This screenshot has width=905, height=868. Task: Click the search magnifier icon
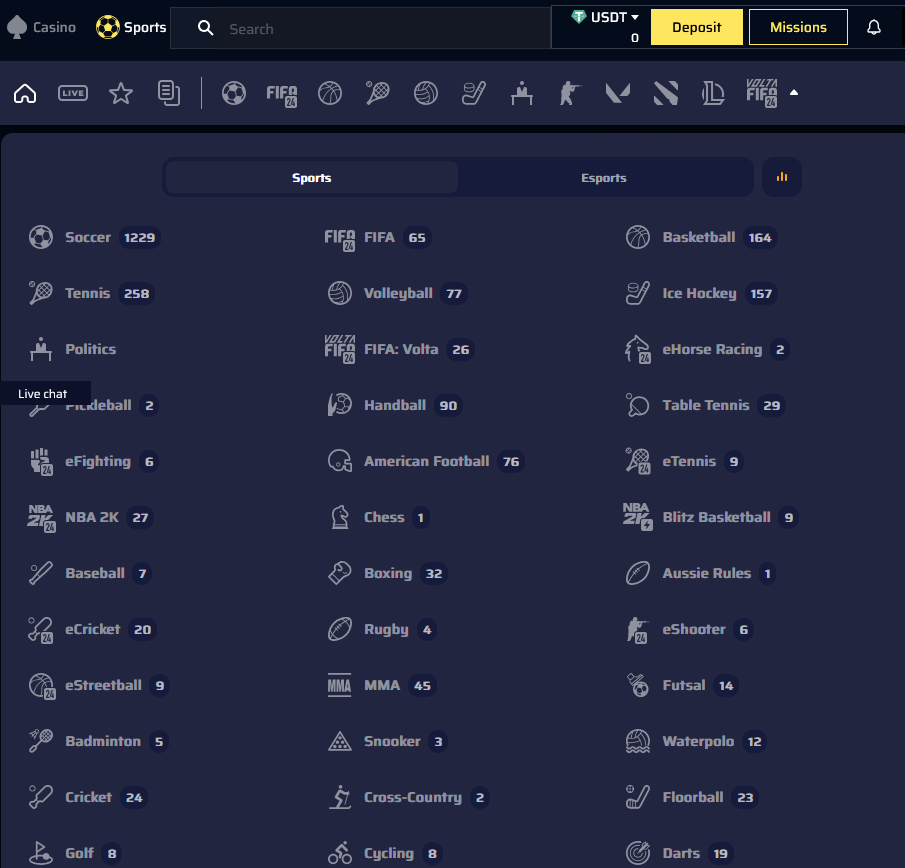[205, 28]
